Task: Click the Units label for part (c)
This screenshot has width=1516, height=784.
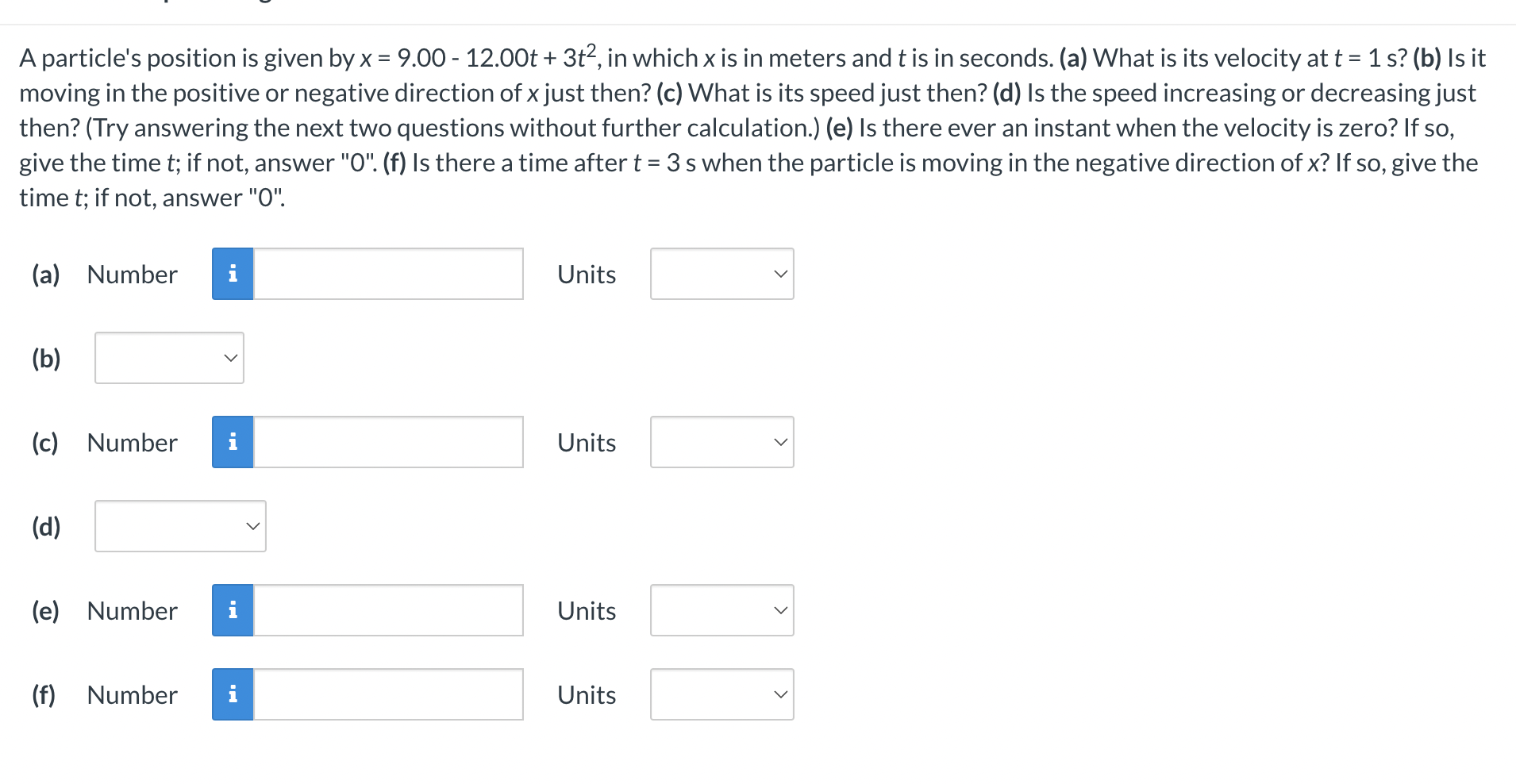Action: pos(586,442)
